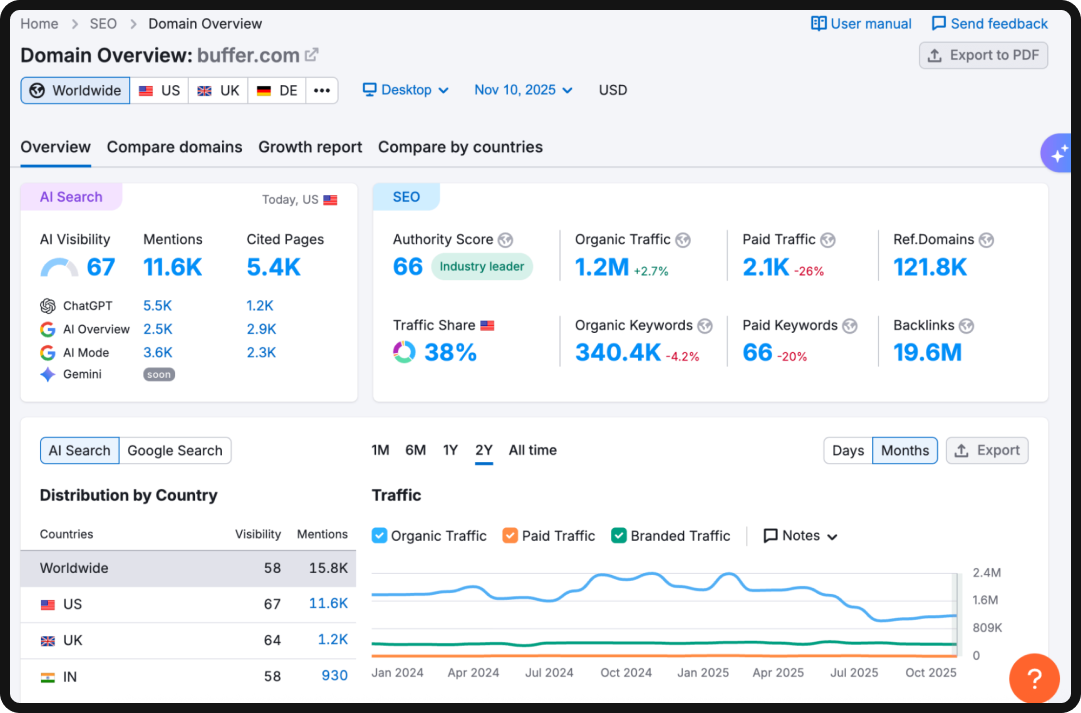The image size is (1081, 713).
Task: Click the Export to PDF button
Action: [x=983, y=55]
